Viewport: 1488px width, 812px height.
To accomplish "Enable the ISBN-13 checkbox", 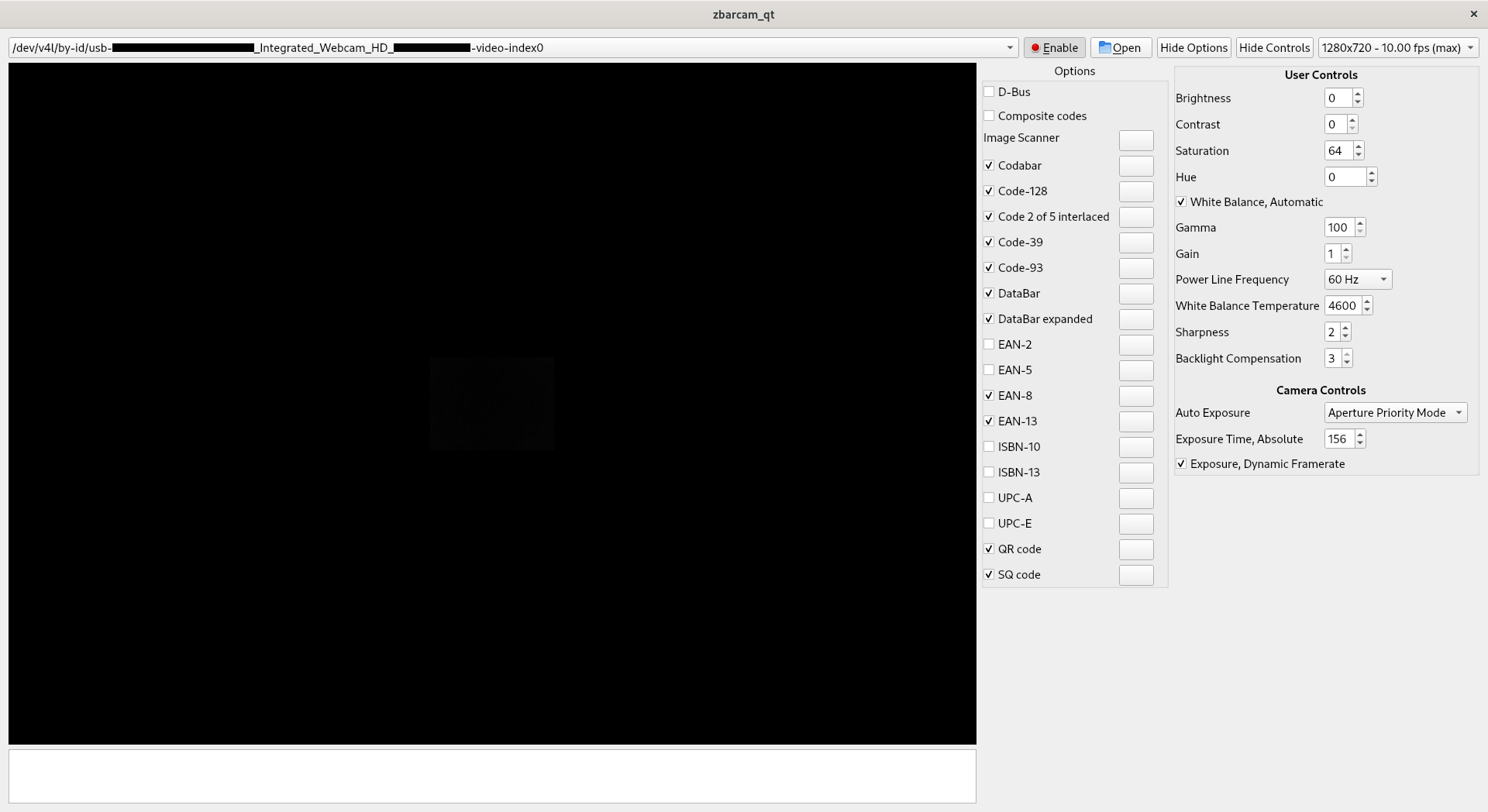I will (x=989, y=473).
